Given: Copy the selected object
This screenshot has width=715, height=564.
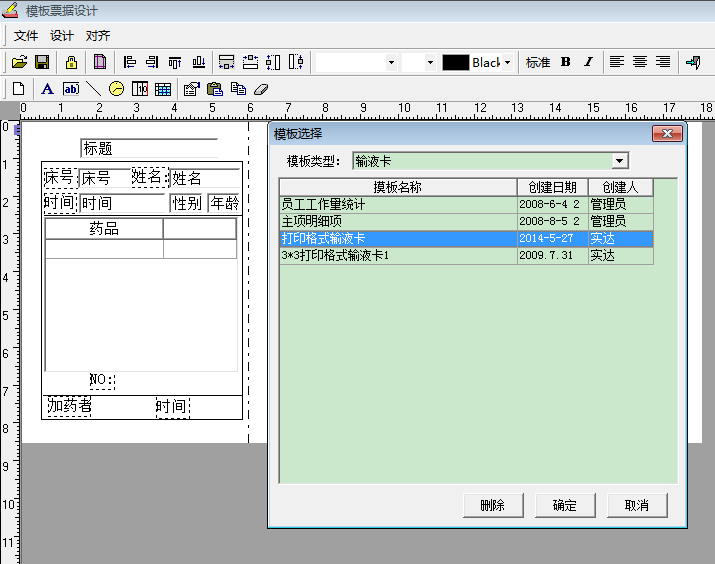Looking at the screenshot, I should coord(238,89).
